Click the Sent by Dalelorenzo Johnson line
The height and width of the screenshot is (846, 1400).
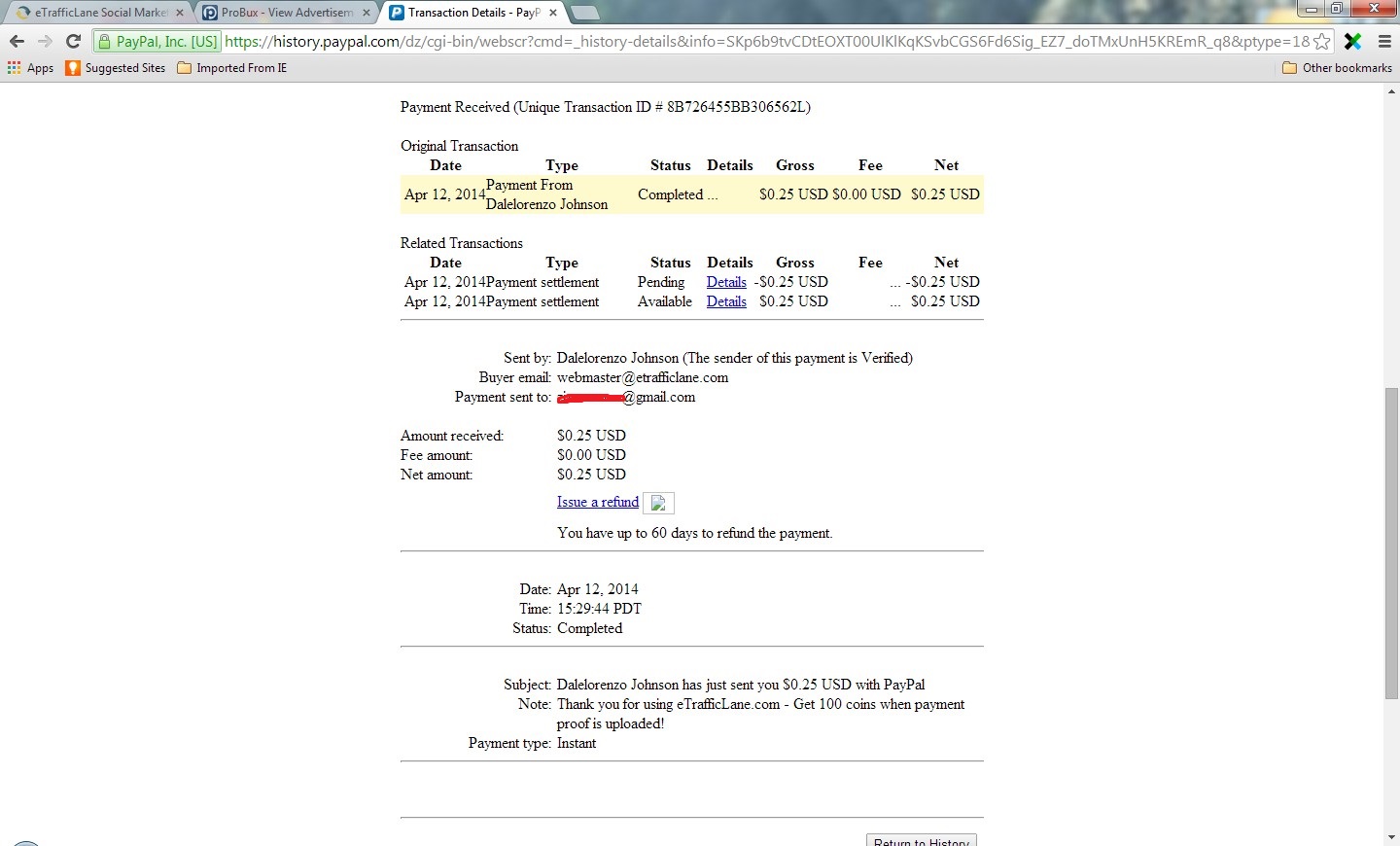(735, 358)
